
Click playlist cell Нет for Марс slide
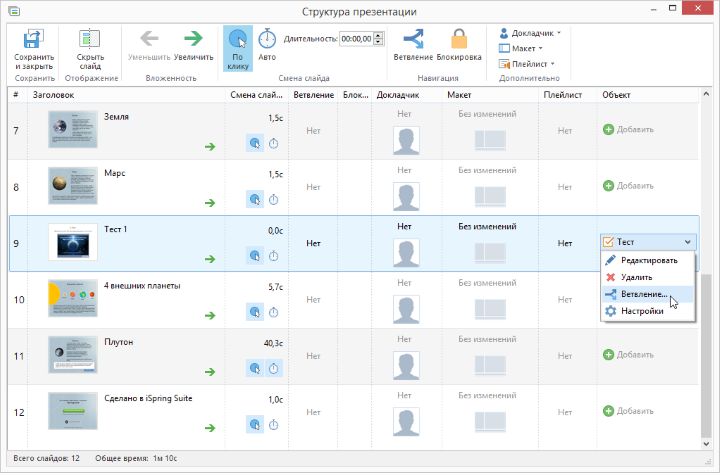[565, 187]
